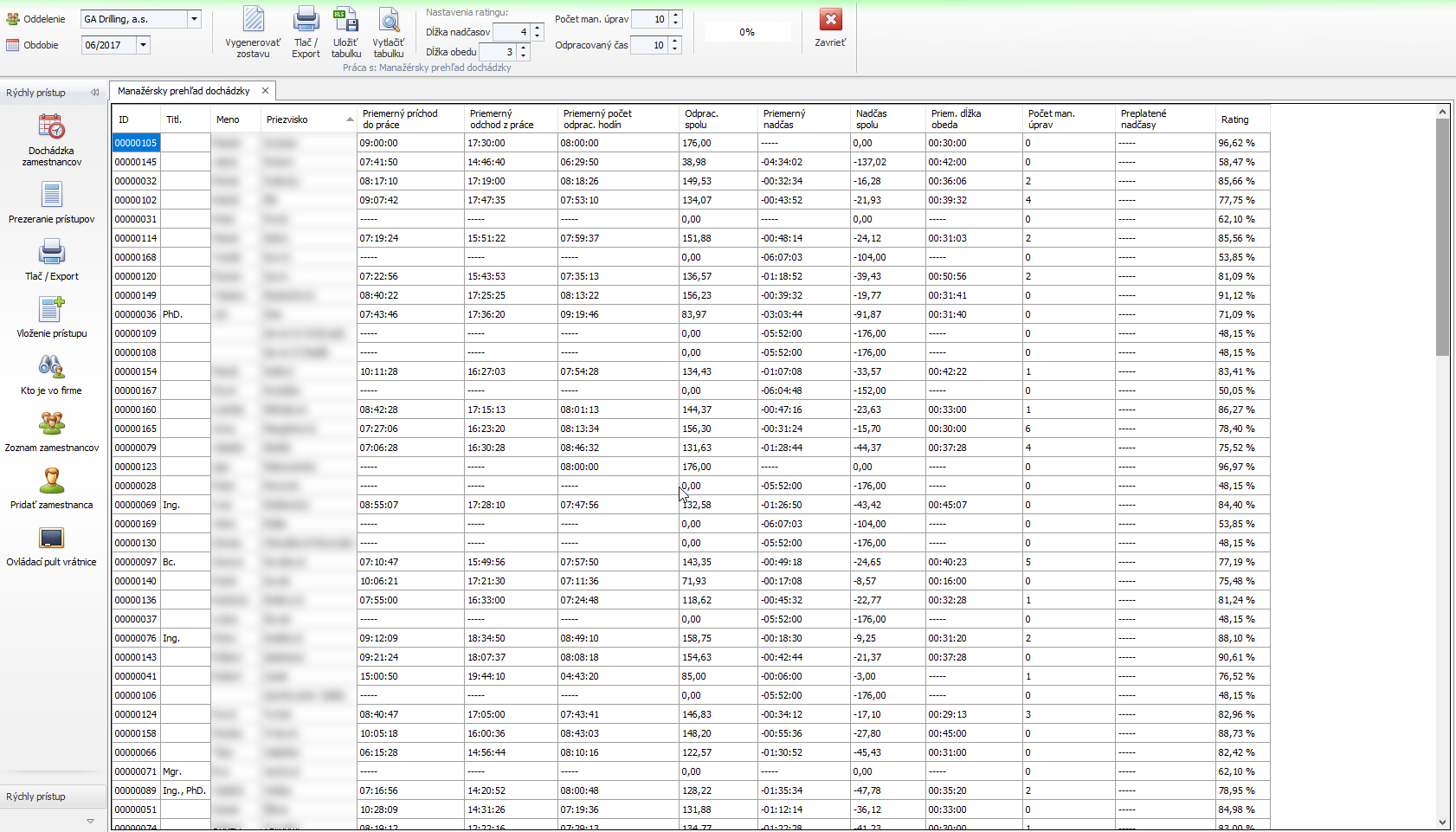The width and height of the screenshot is (1456, 832).
Task: Select row ID 00000105
Action: [136, 143]
